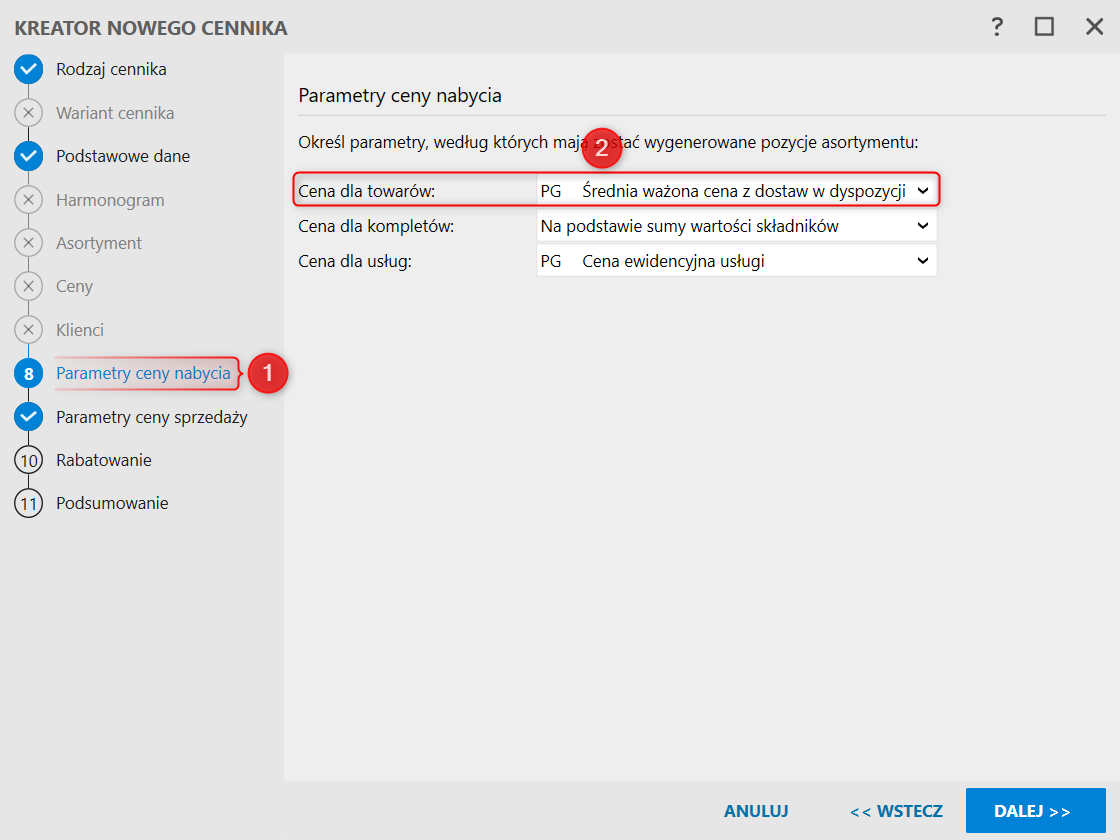This screenshot has width=1120, height=840.
Task: Click the X step icon for Asortyment
Action: click(x=28, y=243)
